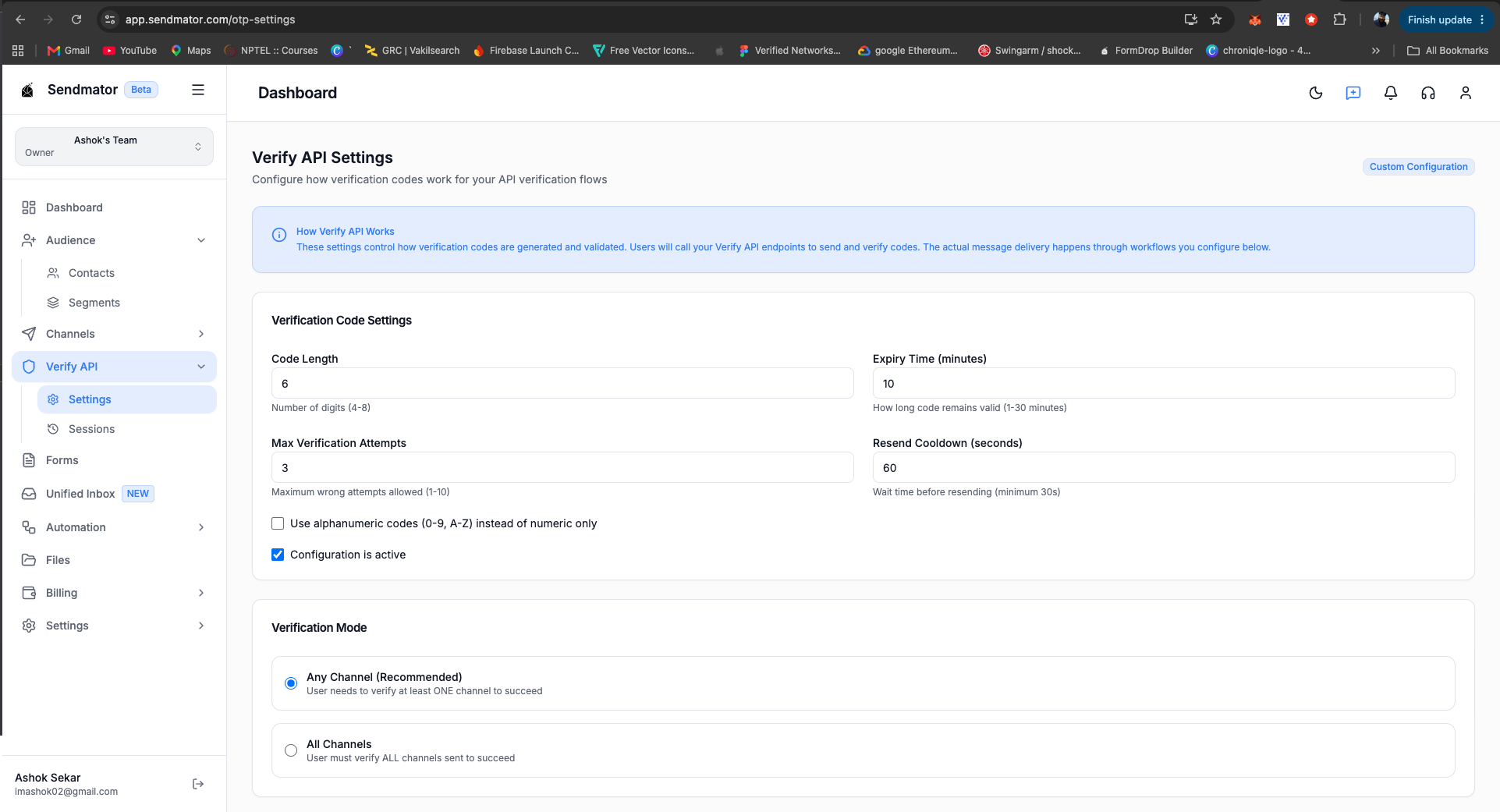Expand the Automation section chevron
The width and height of the screenshot is (1500, 812).
(x=201, y=527)
